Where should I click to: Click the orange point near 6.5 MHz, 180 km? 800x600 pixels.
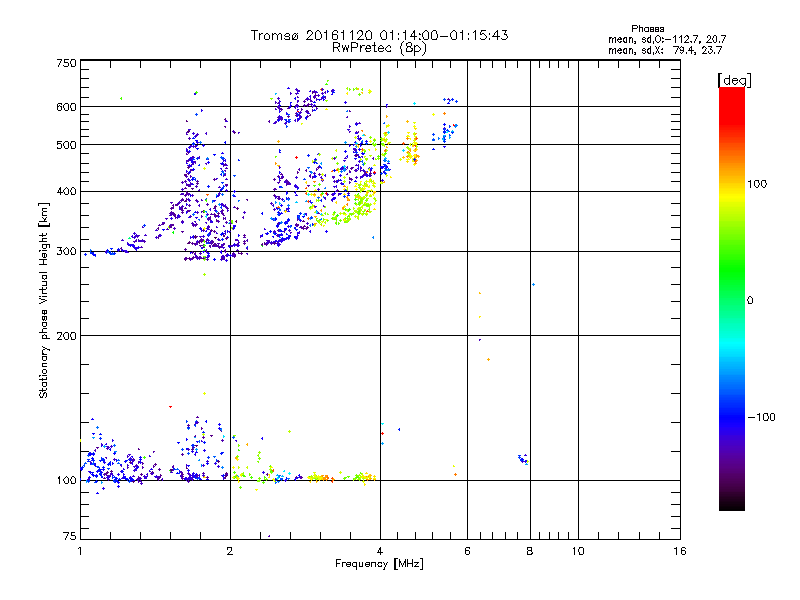[x=488, y=360]
